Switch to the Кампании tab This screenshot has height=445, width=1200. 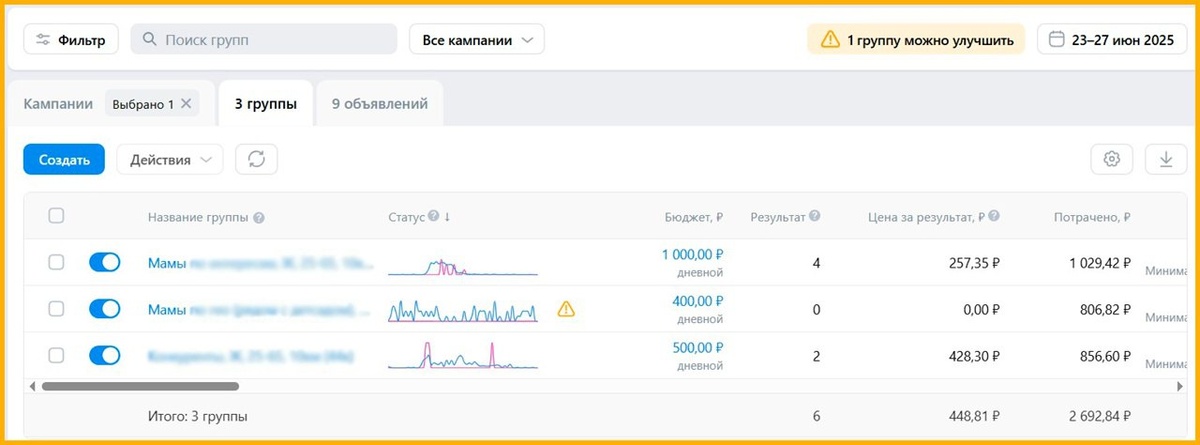58,104
